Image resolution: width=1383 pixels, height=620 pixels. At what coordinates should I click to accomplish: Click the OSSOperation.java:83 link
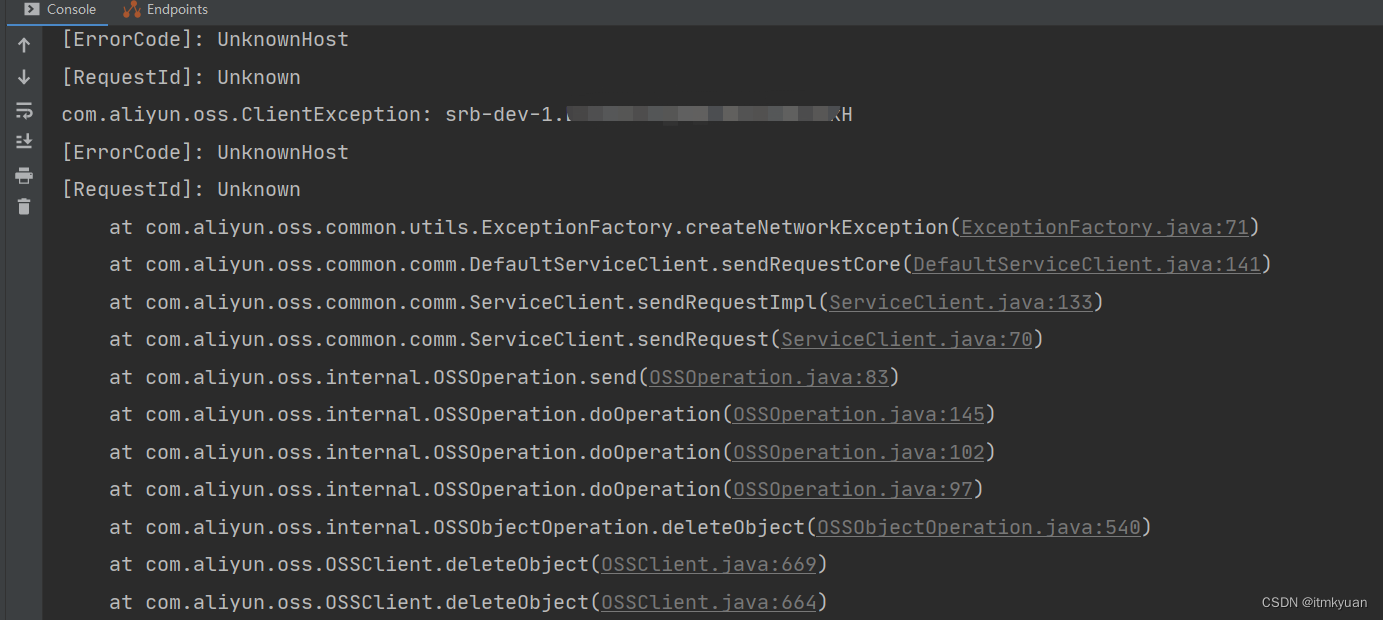tap(768, 377)
